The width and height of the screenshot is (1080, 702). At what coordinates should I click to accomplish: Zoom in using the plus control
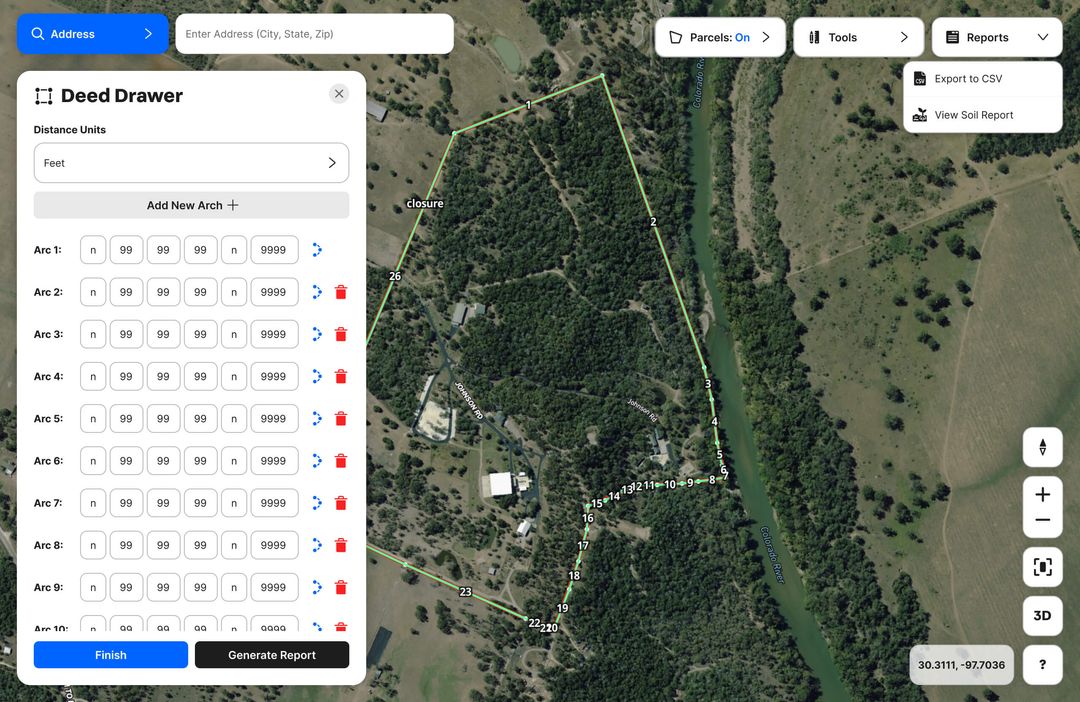[1042, 494]
